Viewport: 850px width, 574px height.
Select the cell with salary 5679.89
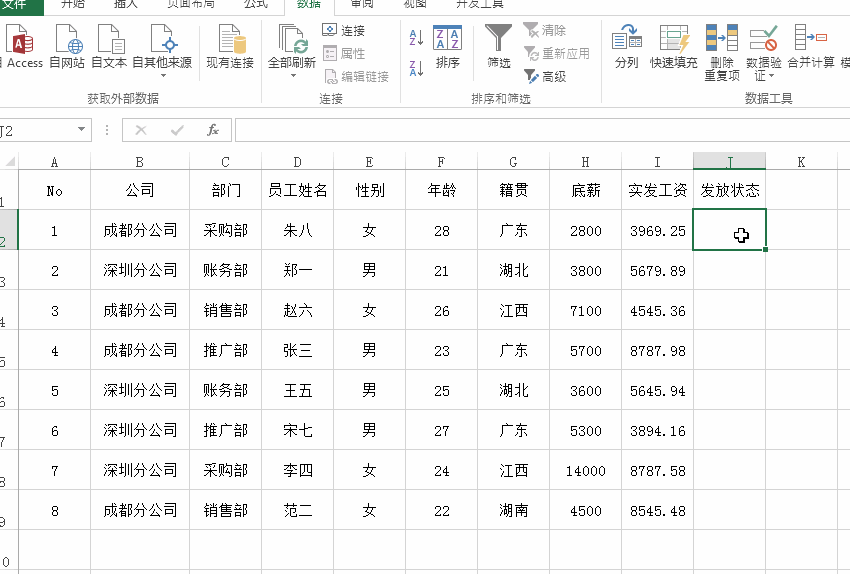[658, 270]
